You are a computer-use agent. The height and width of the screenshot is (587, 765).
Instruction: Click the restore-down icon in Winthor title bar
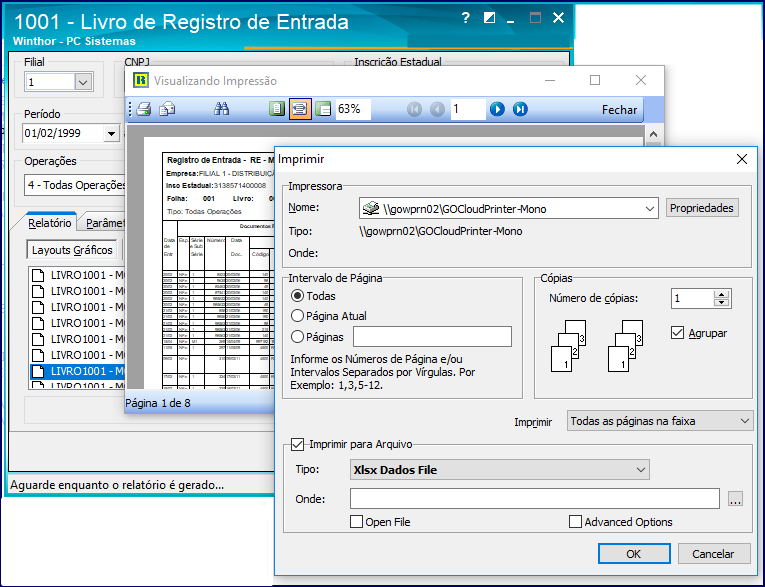tap(489, 19)
